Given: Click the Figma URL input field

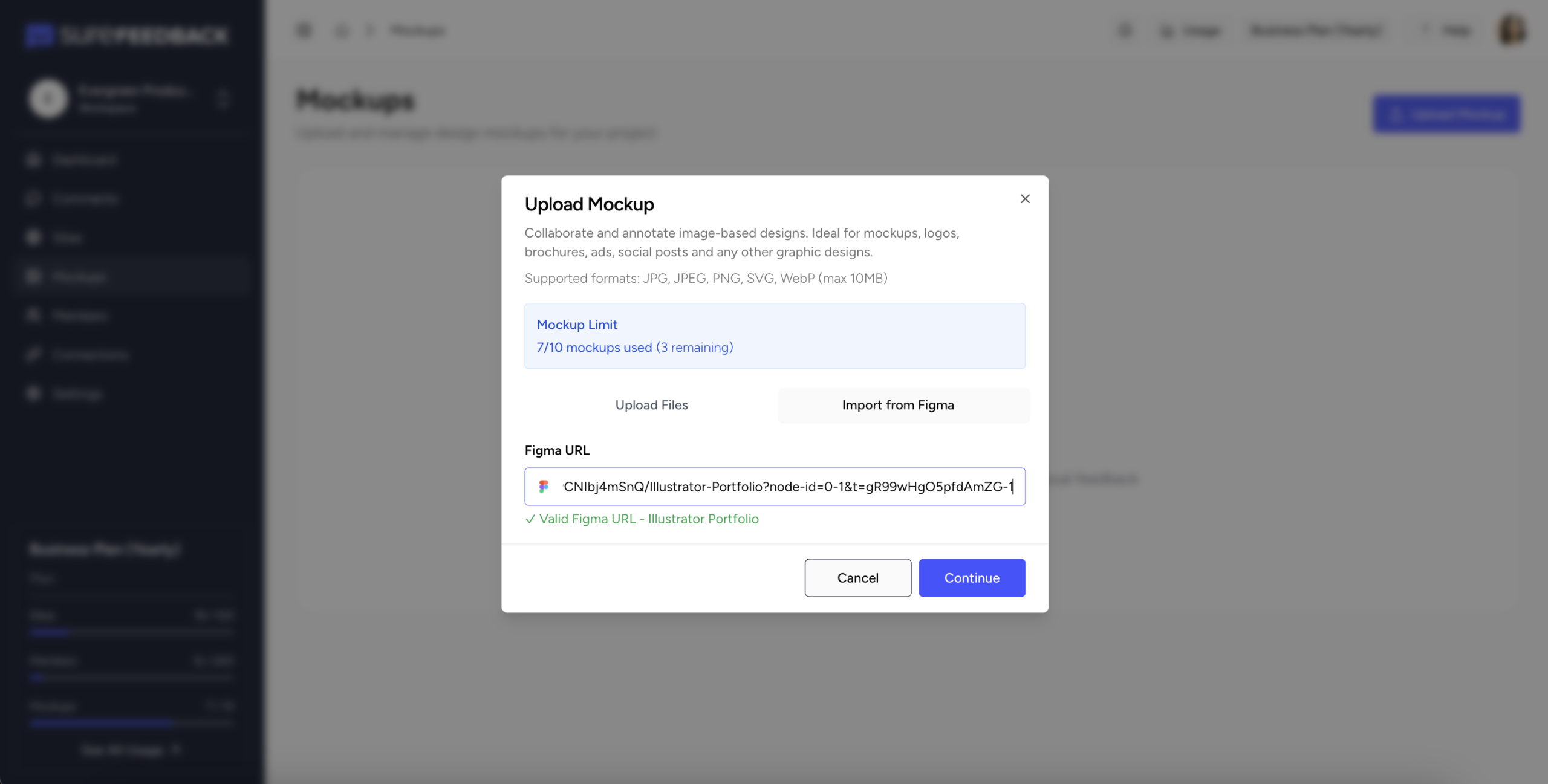Looking at the screenshot, I should click(x=786, y=487).
